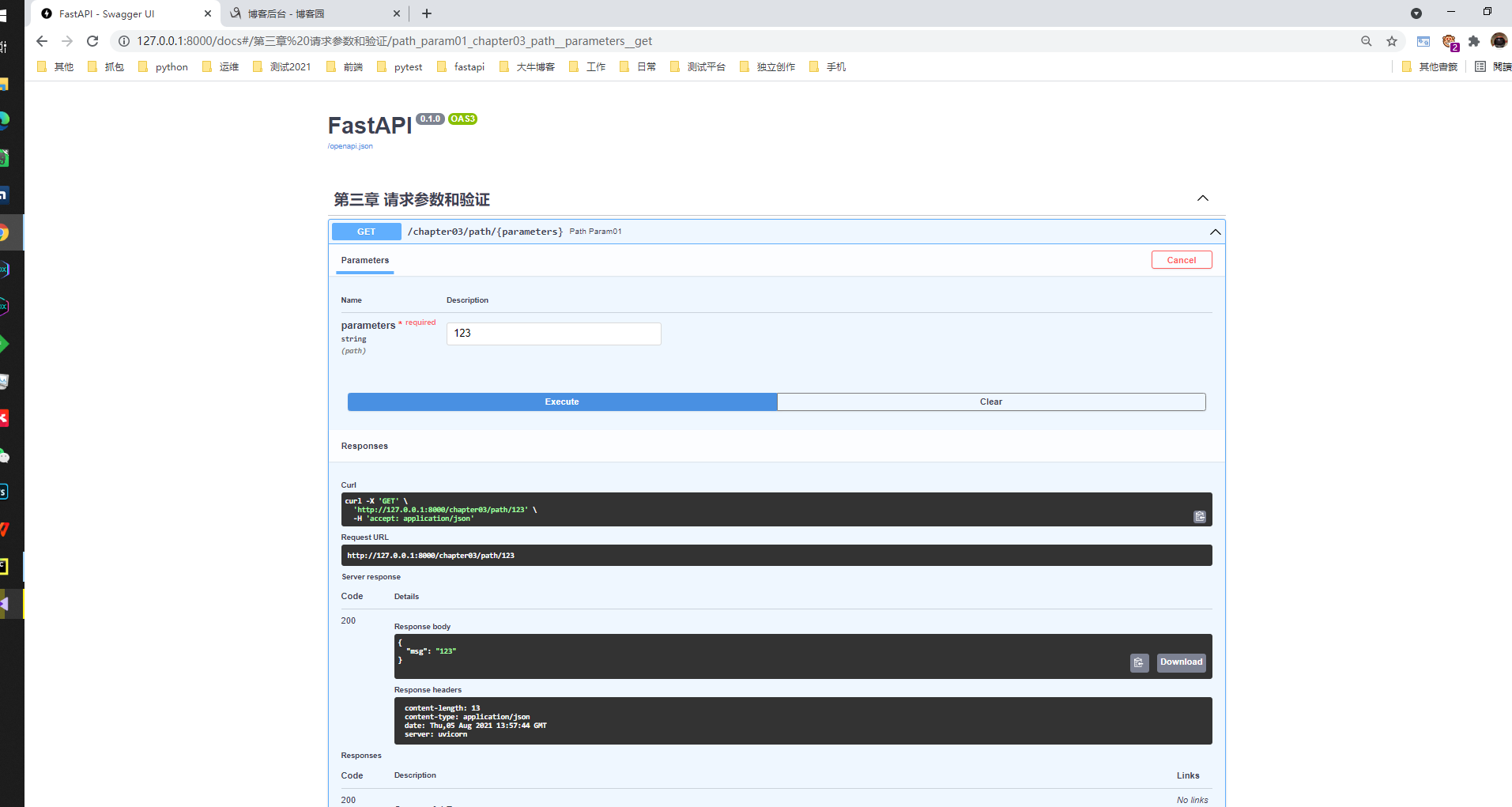This screenshot has height=807, width=1512.
Task: Click the Request URL text box
Action: pos(776,556)
